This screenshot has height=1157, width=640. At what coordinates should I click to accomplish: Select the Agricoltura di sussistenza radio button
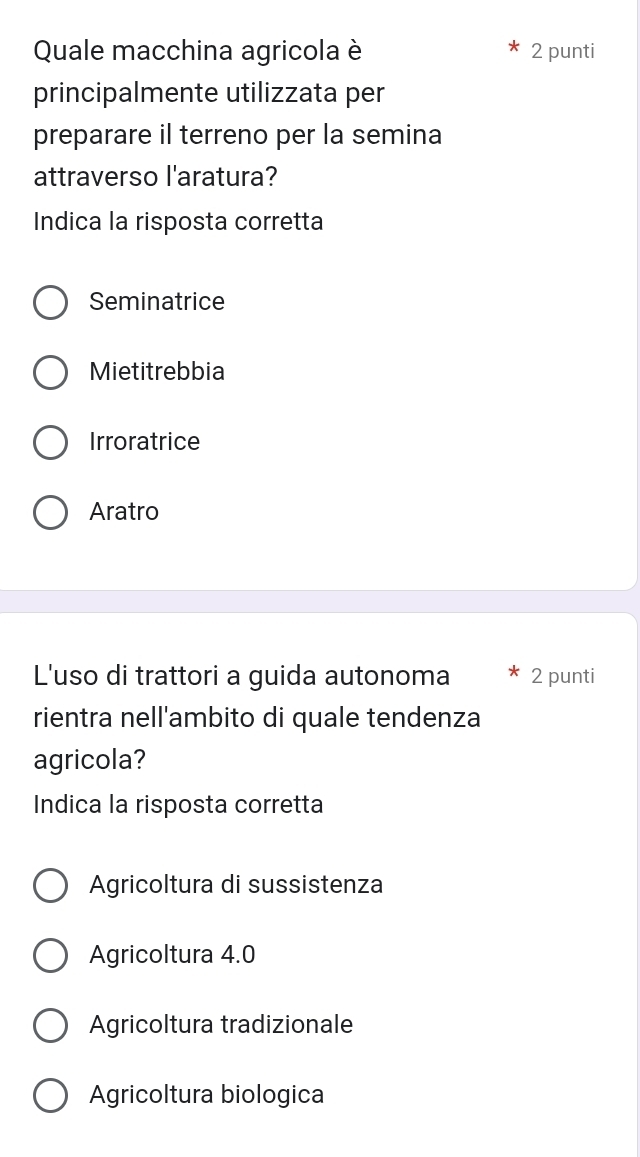(51, 885)
